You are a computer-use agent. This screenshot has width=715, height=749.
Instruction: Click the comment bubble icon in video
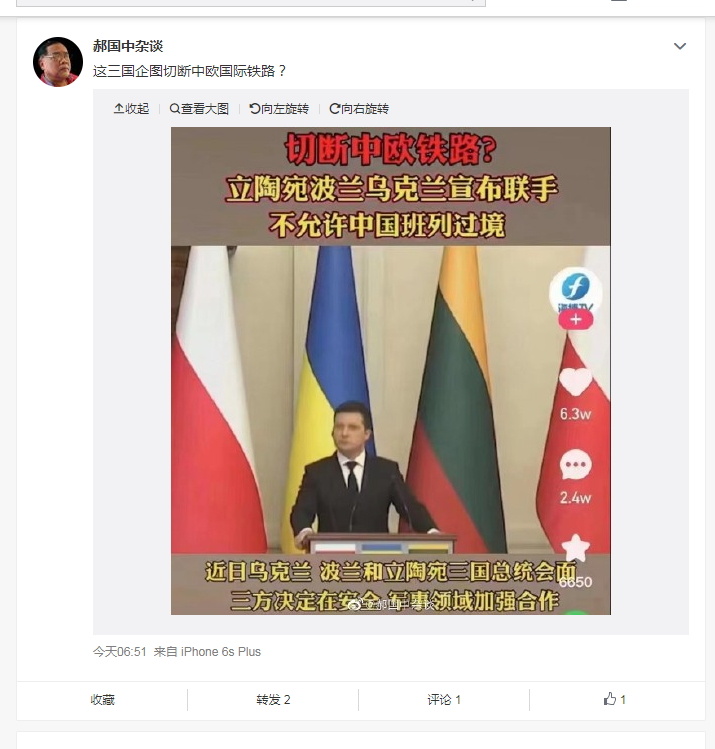click(x=576, y=464)
